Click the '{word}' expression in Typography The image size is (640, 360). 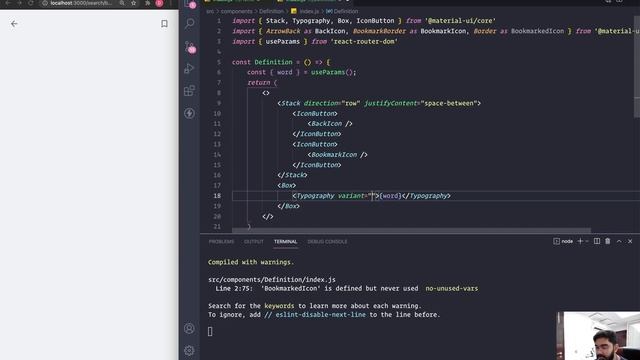pyautogui.click(x=391, y=196)
